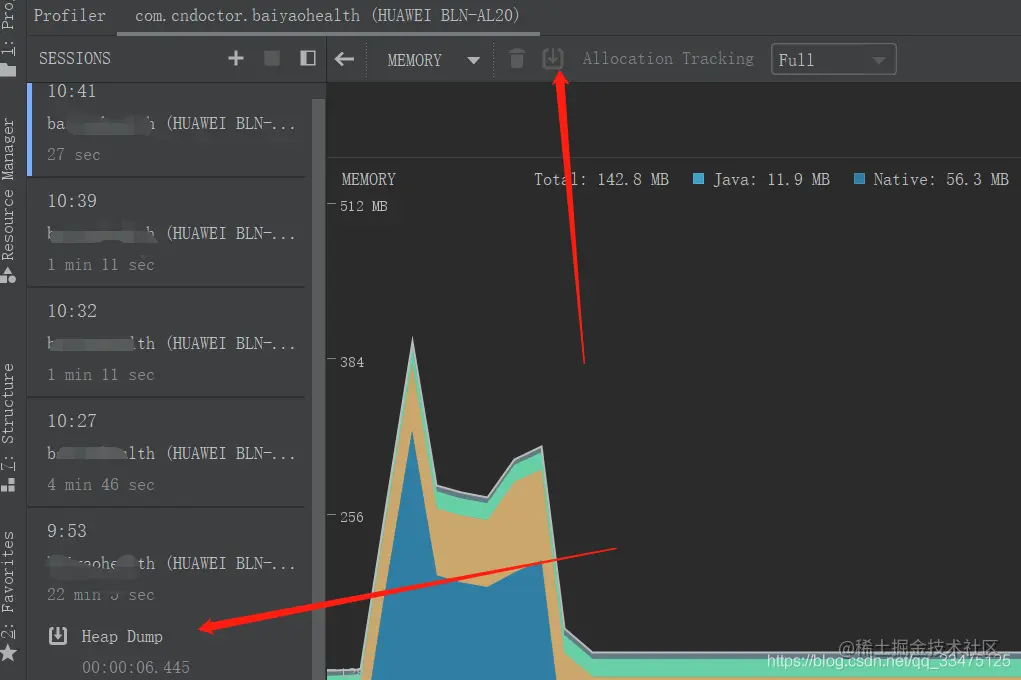1021x680 pixels.
Task: Click the back arrow to leave Memory view
Action: click(x=345, y=59)
